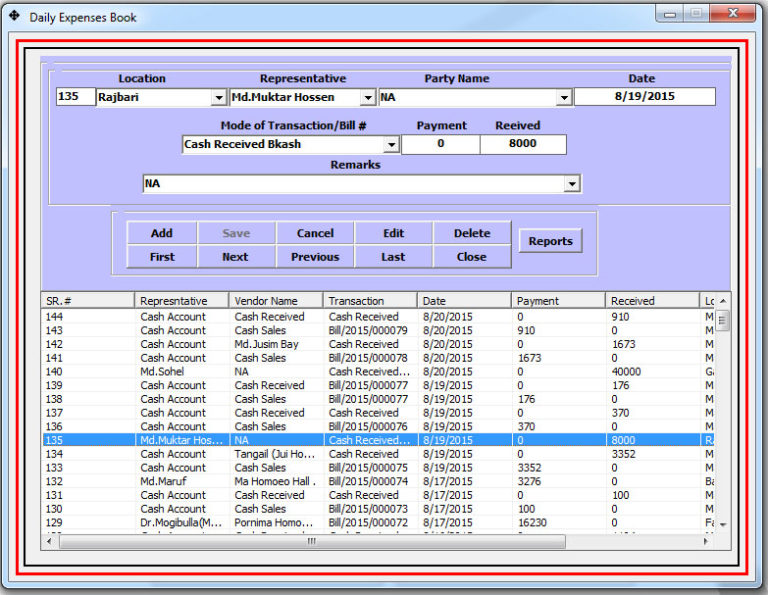Open the Reports button
Screen dimensions: 768x595
point(550,241)
